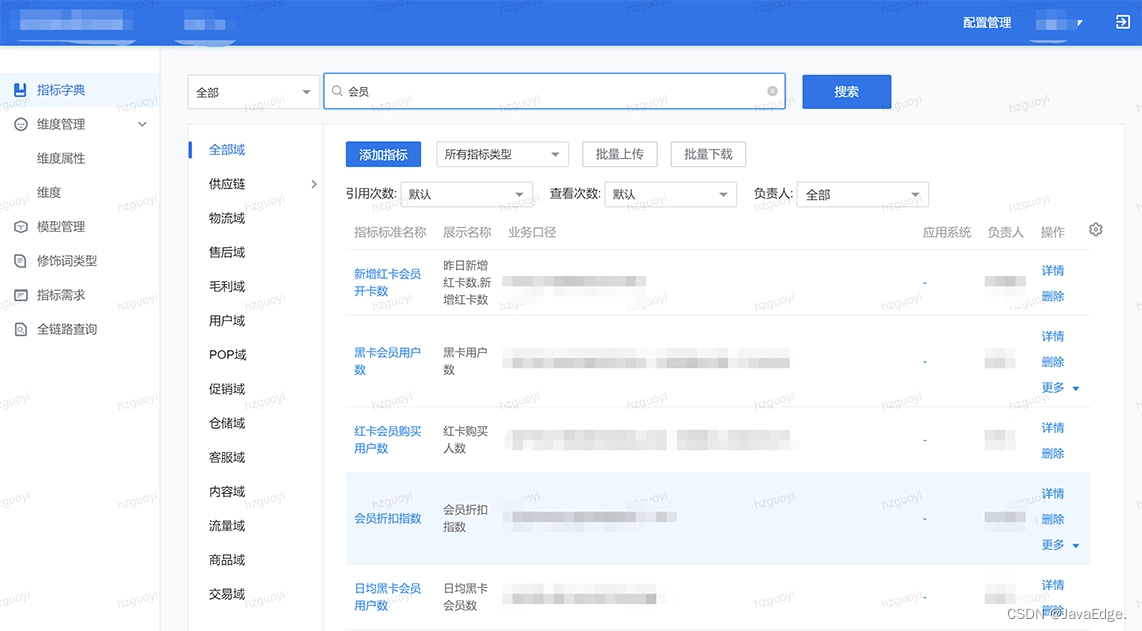This screenshot has height=631, width=1142.
Task: Open 模型管理 menu item
Action: click(61, 227)
